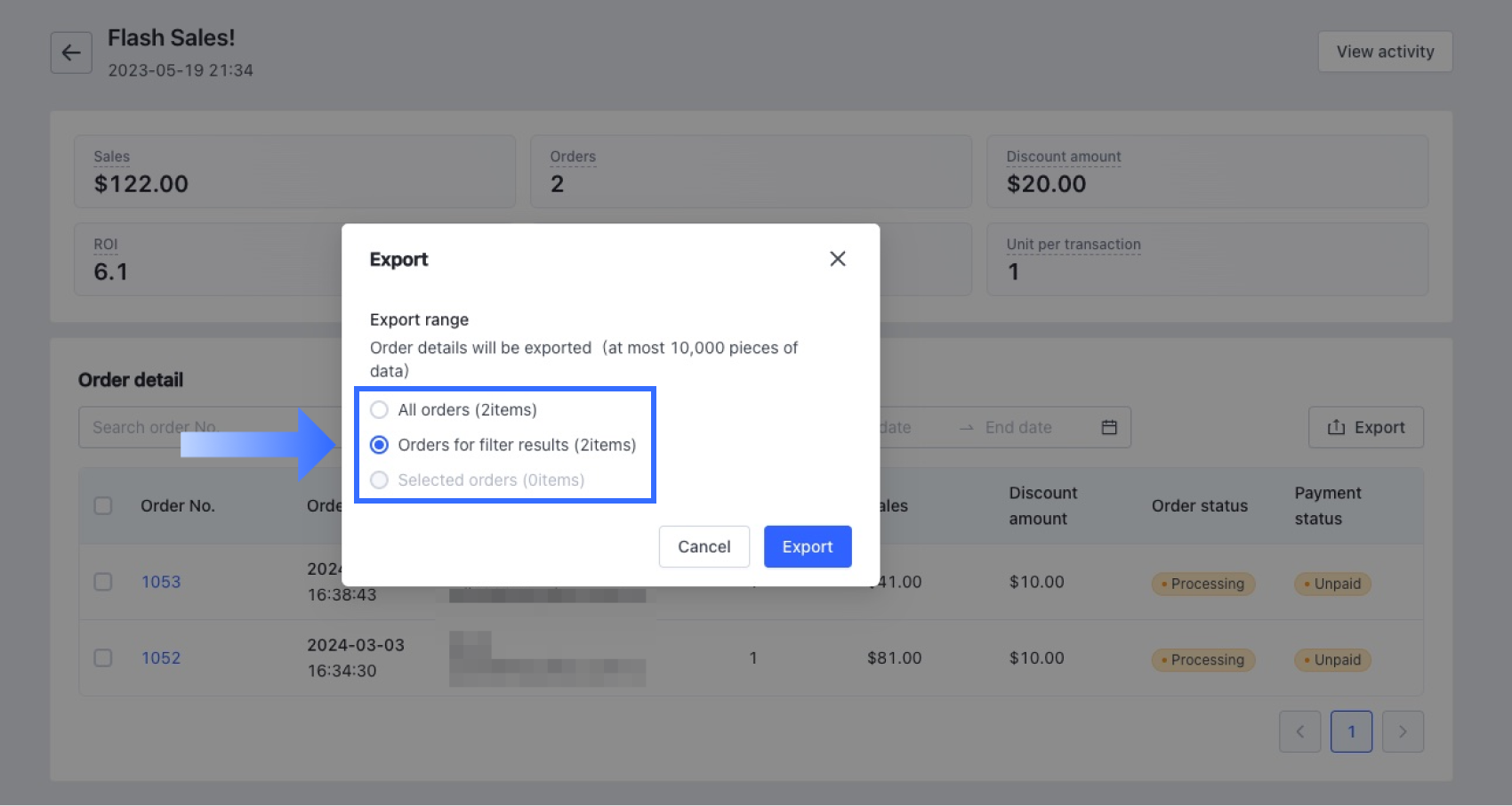Go to page 1 in pagination
1512x806 pixels.
[1351, 731]
